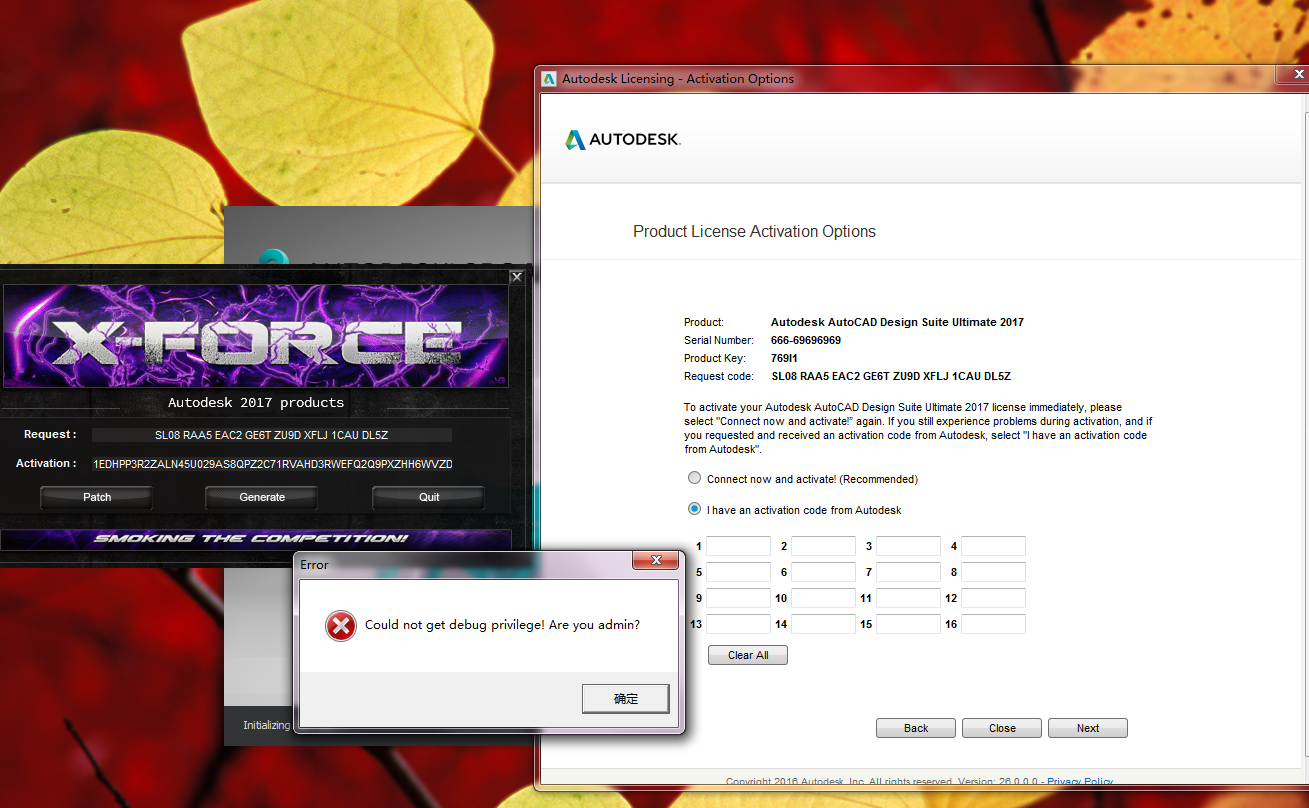Click the Autodesk logo in licensing header
1309x808 pixels.
[623, 140]
